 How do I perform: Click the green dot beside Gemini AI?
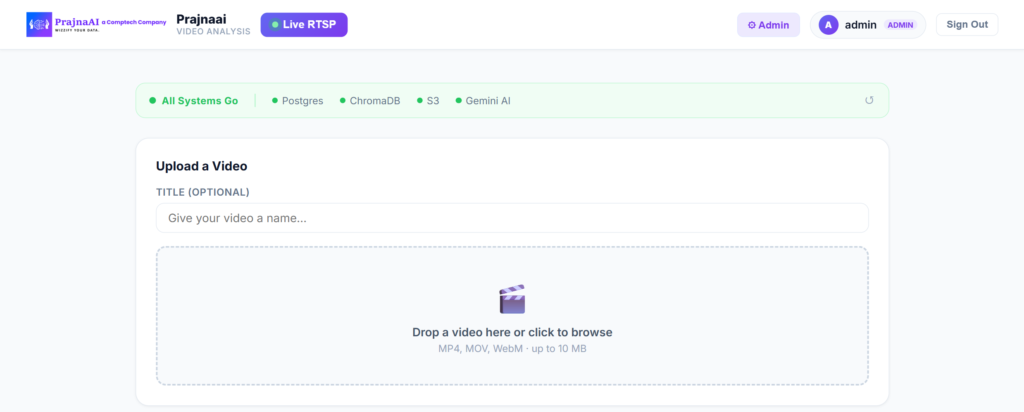pos(458,101)
